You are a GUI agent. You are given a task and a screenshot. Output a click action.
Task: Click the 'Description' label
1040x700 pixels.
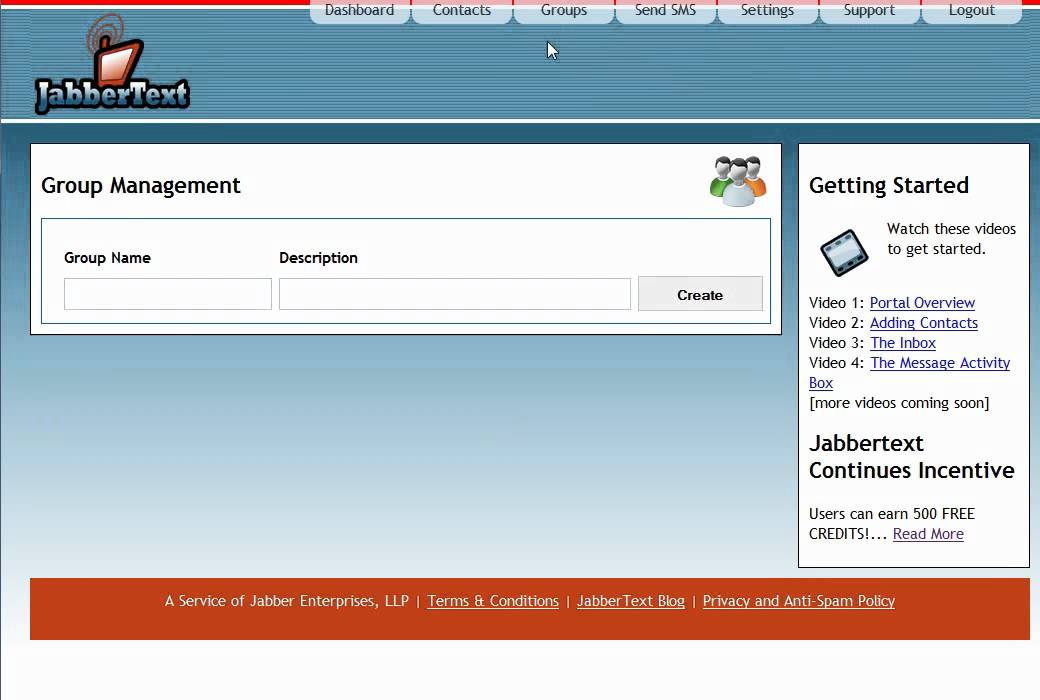[318, 258]
